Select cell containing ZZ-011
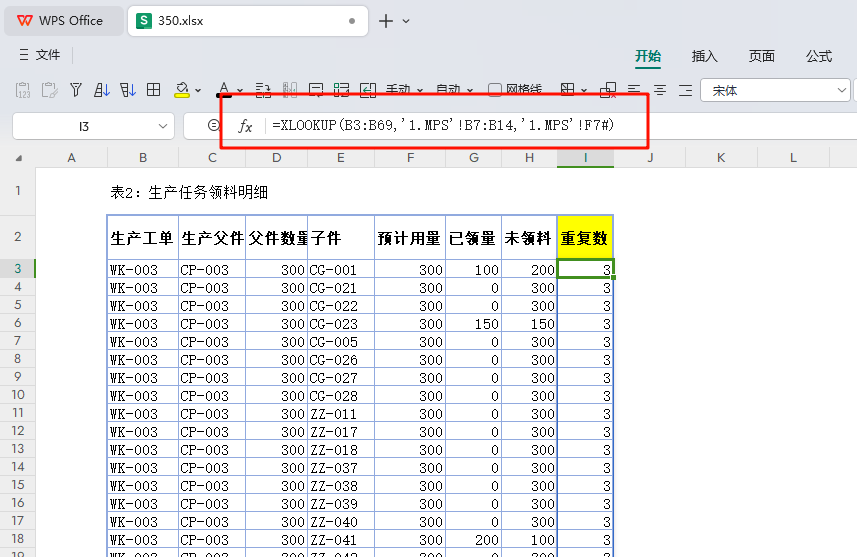 pyautogui.click(x=341, y=414)
